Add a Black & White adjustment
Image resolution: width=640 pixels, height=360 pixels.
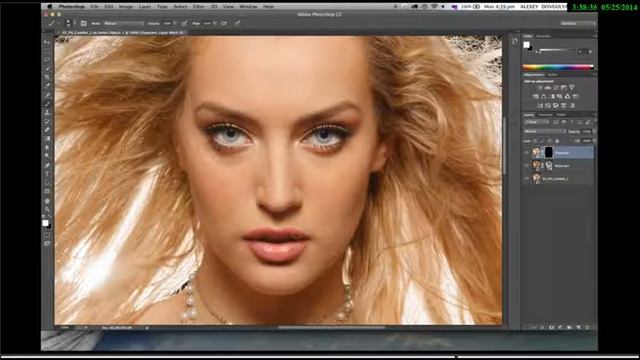point(551,96)
